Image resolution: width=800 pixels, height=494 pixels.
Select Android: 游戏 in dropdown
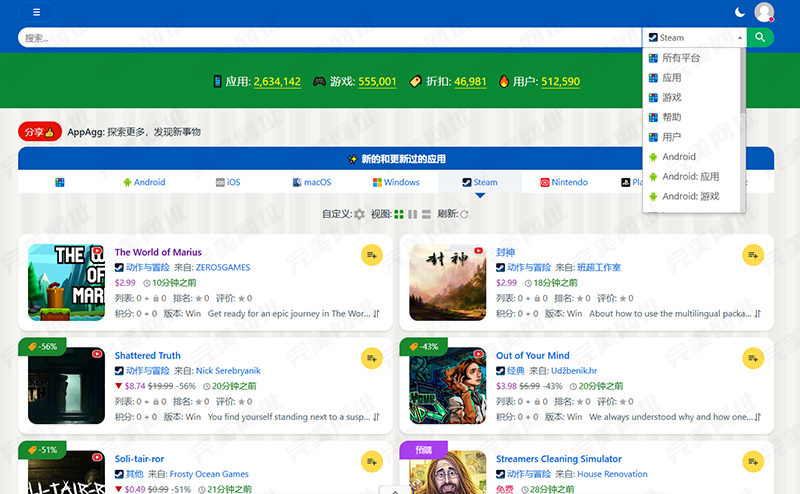coord(691,196)
